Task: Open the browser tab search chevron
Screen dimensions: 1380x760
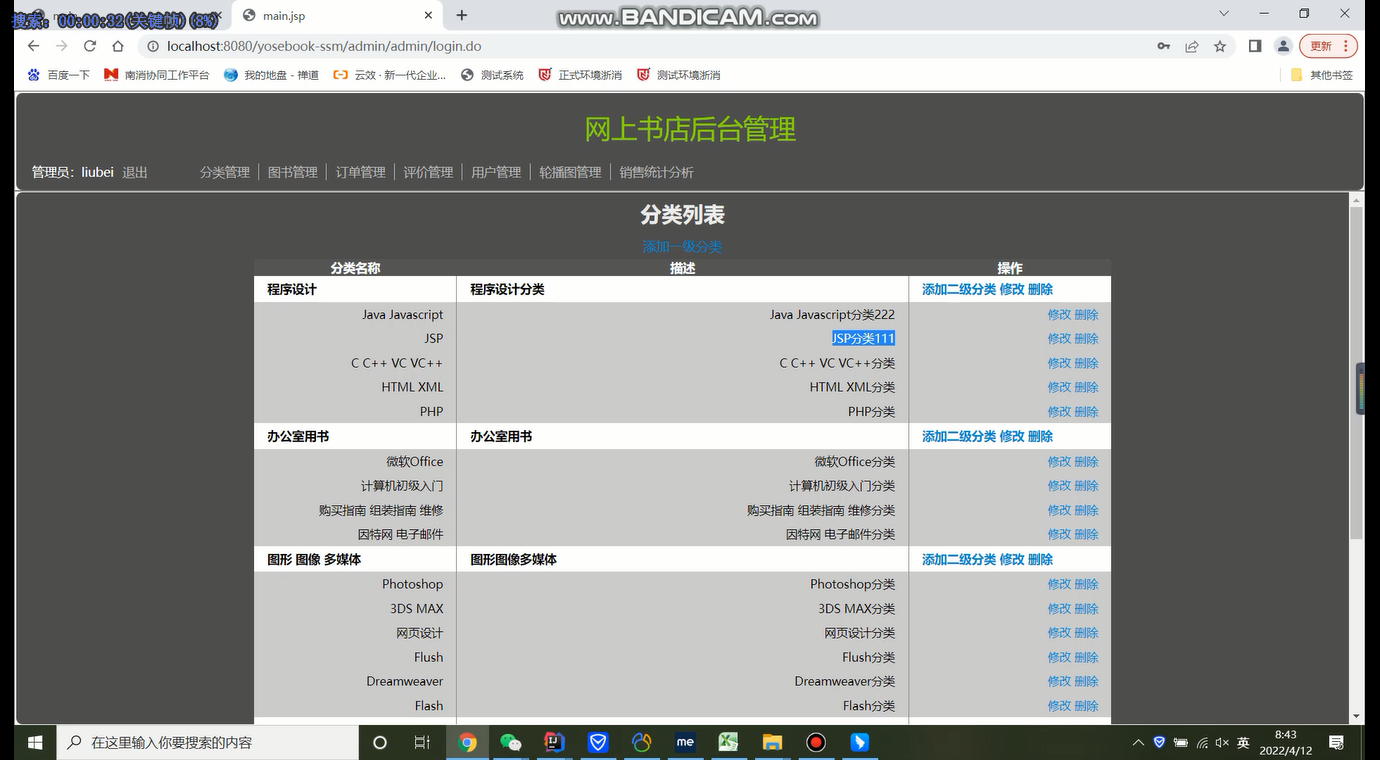Action: tap(1224, 12)
